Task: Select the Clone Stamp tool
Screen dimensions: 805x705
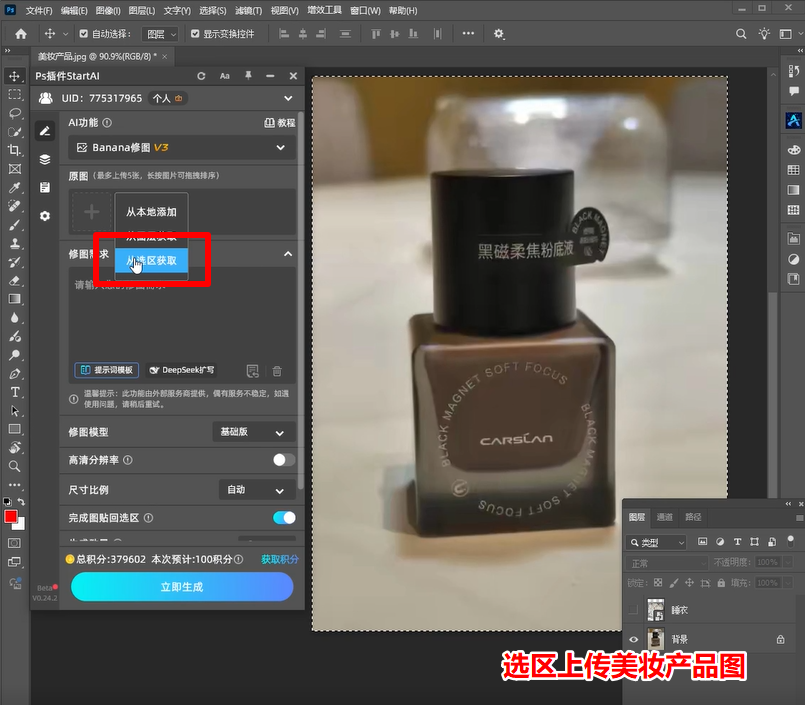Action: [x=14, y=243]
